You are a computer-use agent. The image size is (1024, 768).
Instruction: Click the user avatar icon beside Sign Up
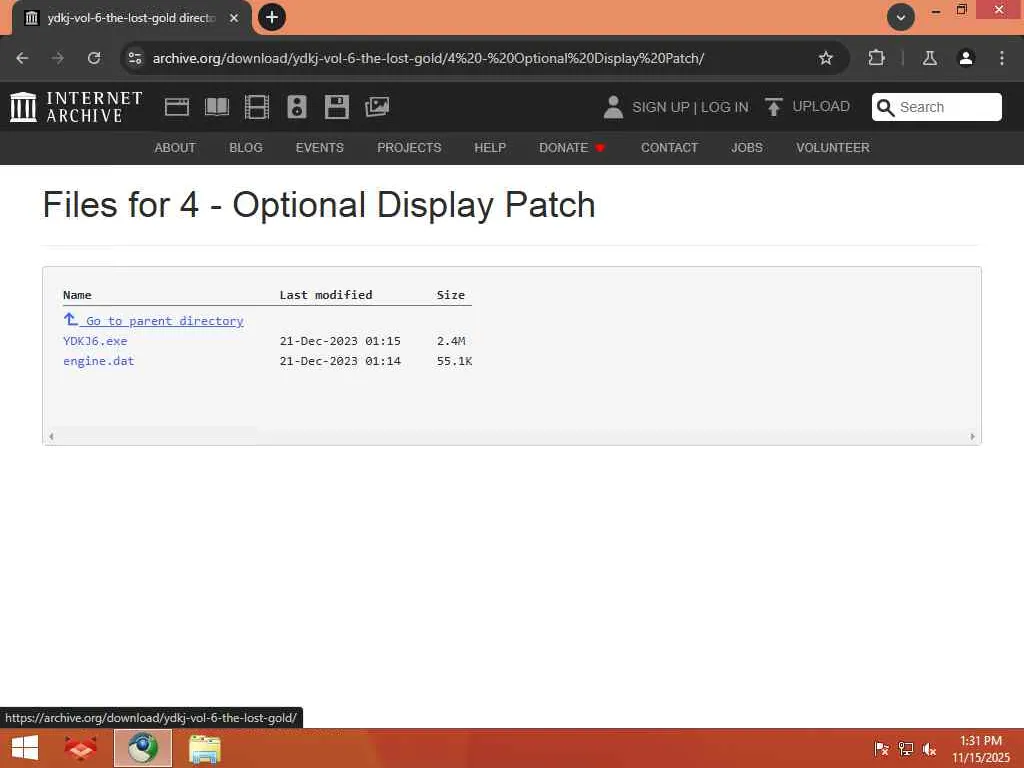coord(613,107)
